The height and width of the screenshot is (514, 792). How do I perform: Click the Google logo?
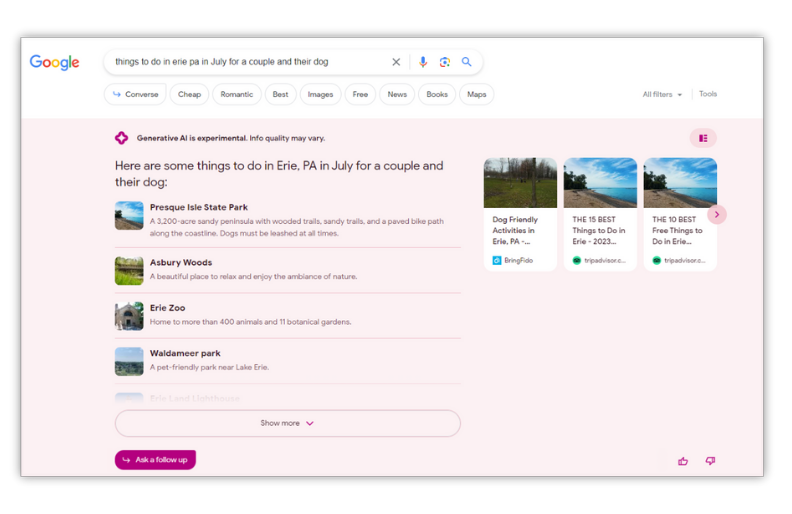point(54,62)
